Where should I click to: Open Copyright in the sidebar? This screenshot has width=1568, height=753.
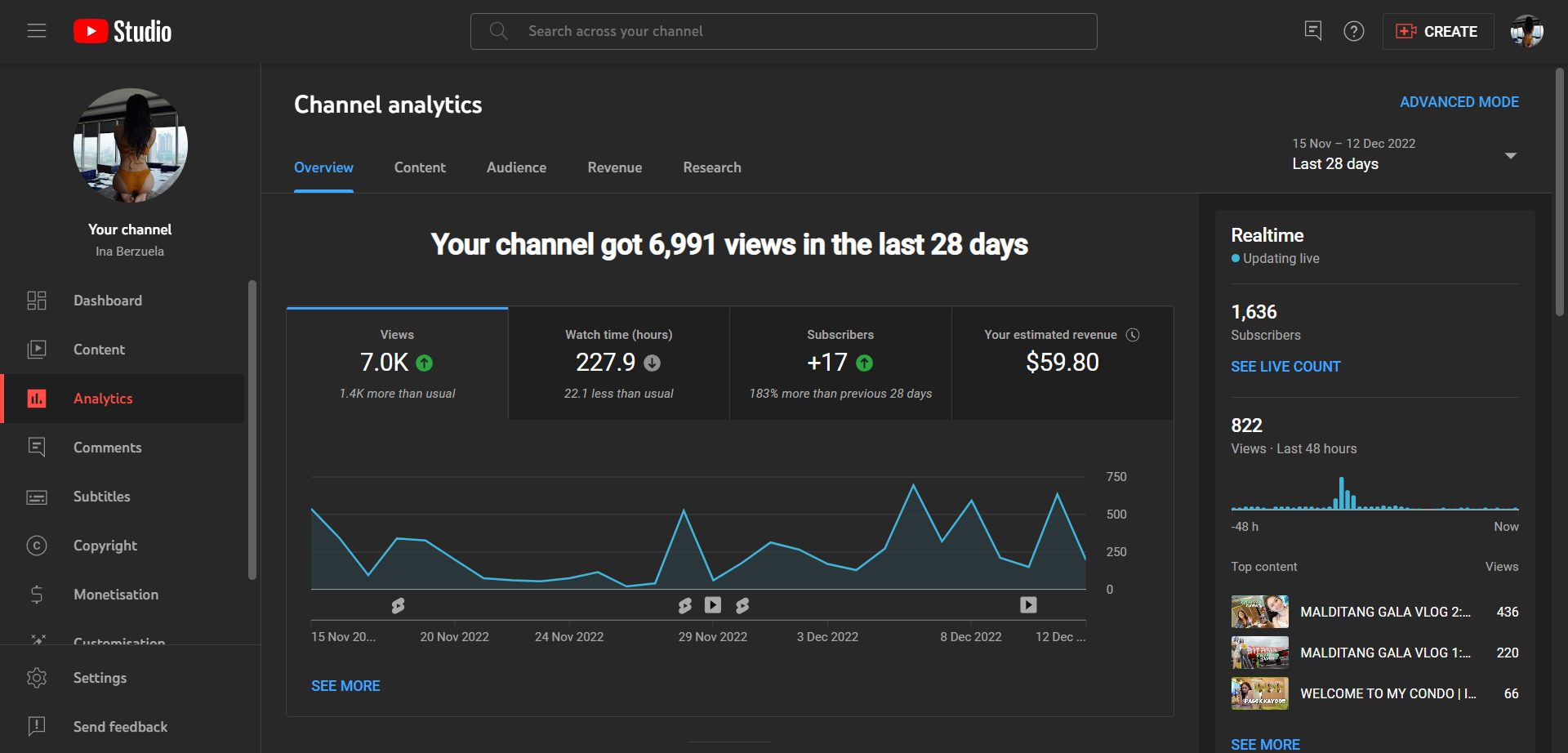pyautogui.click(x=122, y=546)
